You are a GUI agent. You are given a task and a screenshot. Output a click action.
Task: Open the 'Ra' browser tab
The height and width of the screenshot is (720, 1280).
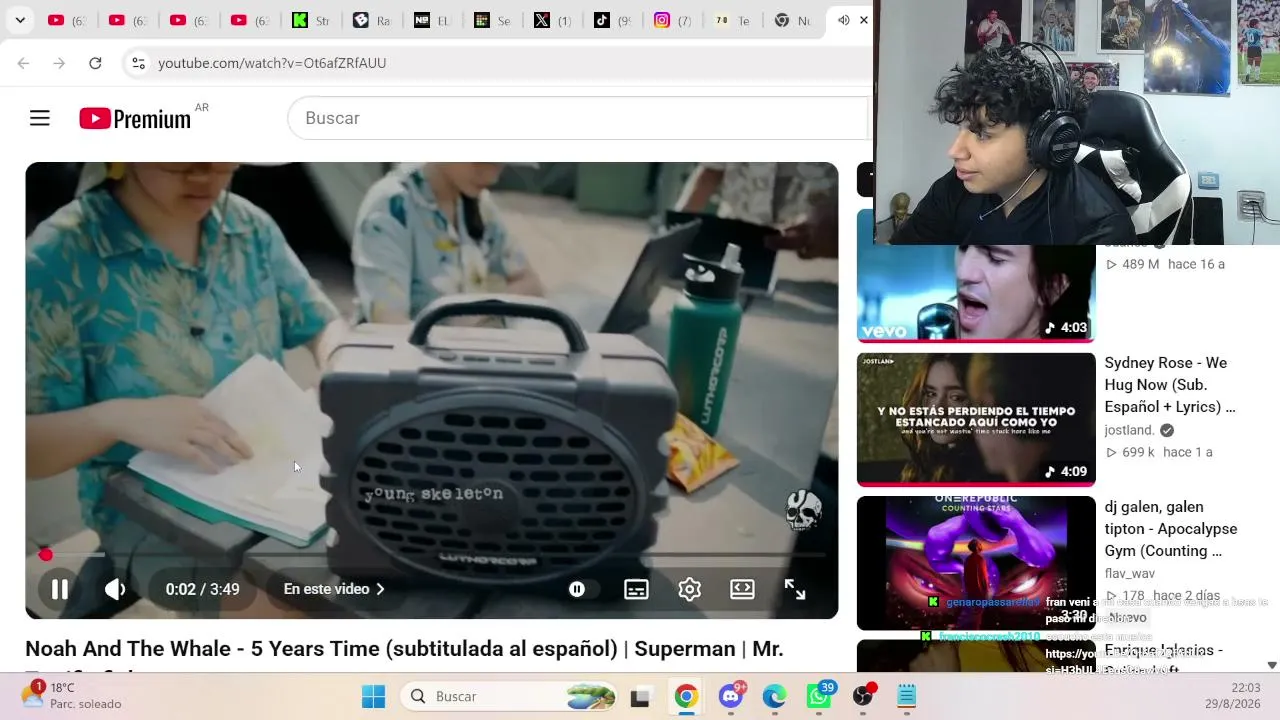click(x=371, y=20)
